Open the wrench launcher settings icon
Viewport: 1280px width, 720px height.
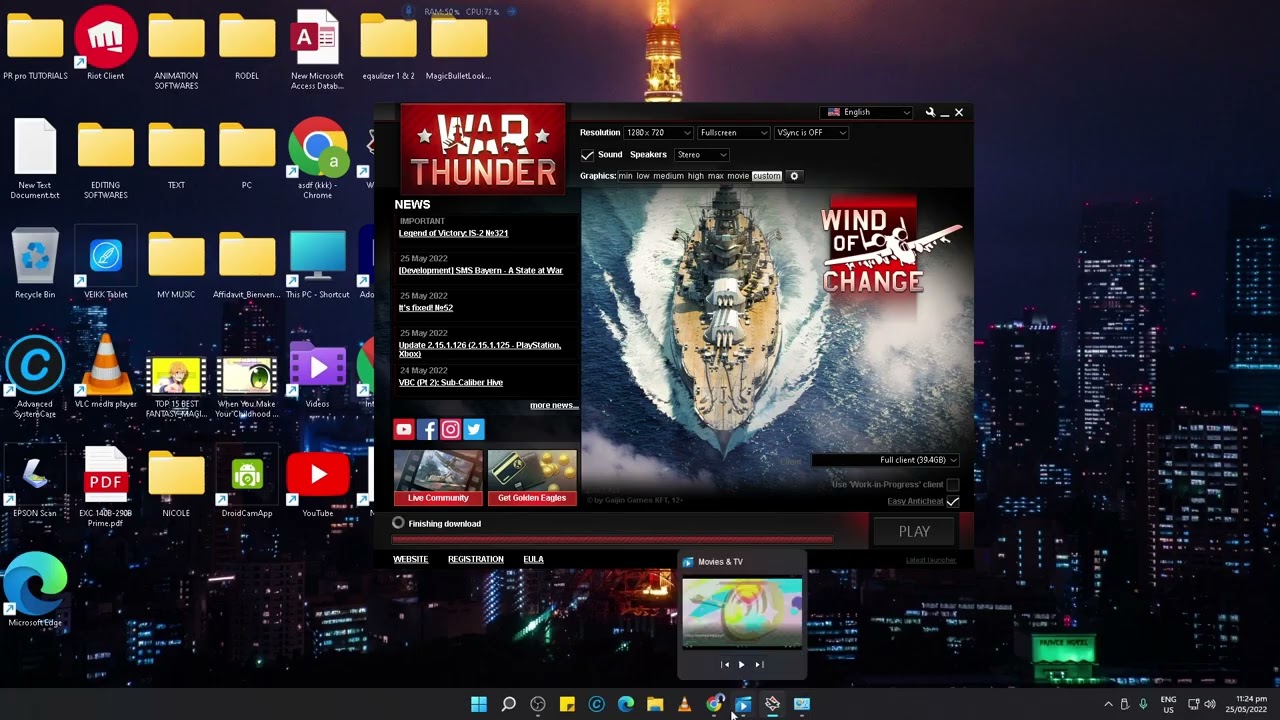point(930,112)
